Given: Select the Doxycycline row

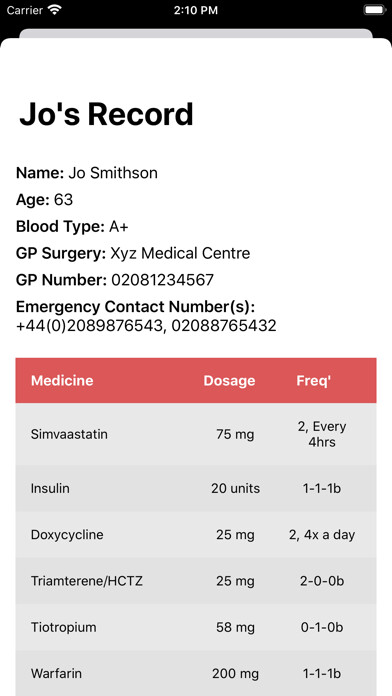Looking at the screenshot, I should click(196, 534).
